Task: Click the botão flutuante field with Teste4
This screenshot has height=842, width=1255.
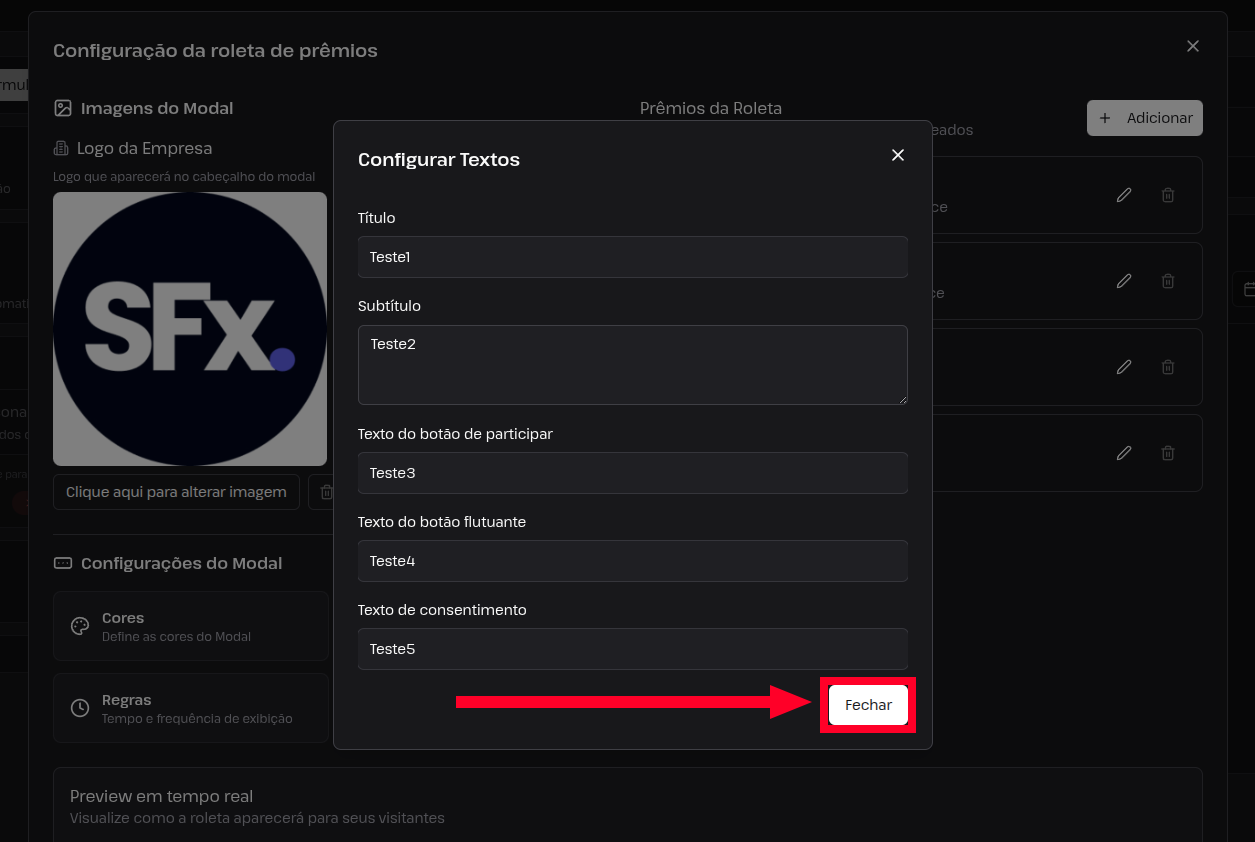Action: click(x=633, y=561)
